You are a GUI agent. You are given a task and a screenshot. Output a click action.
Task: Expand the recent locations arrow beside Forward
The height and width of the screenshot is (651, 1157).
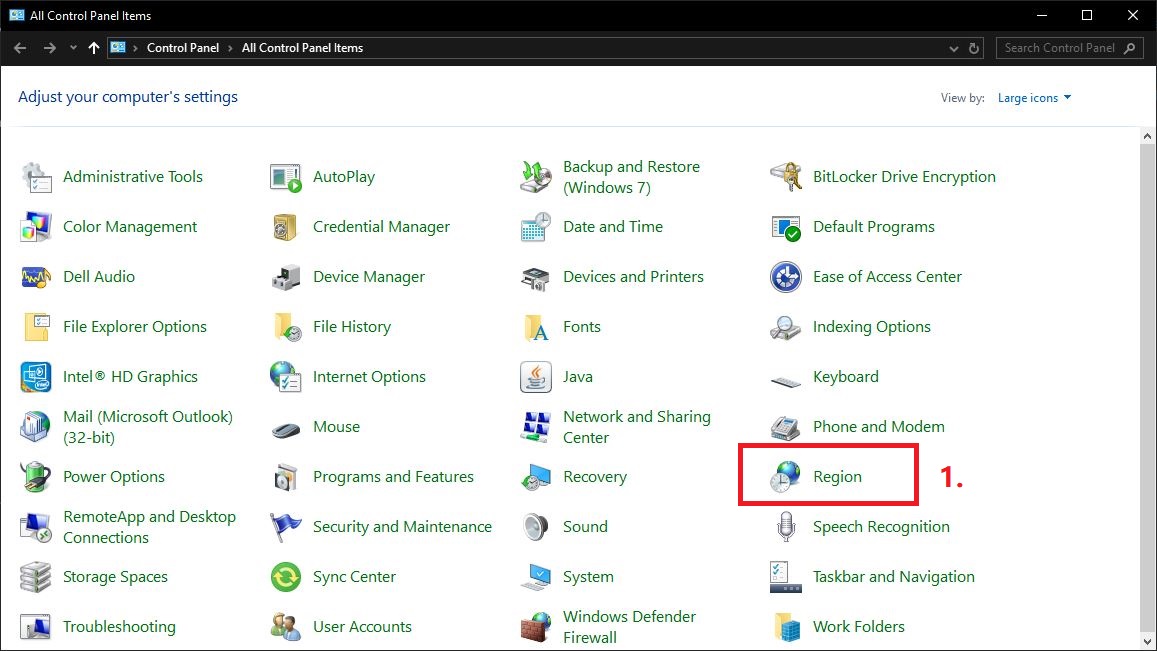73,48
